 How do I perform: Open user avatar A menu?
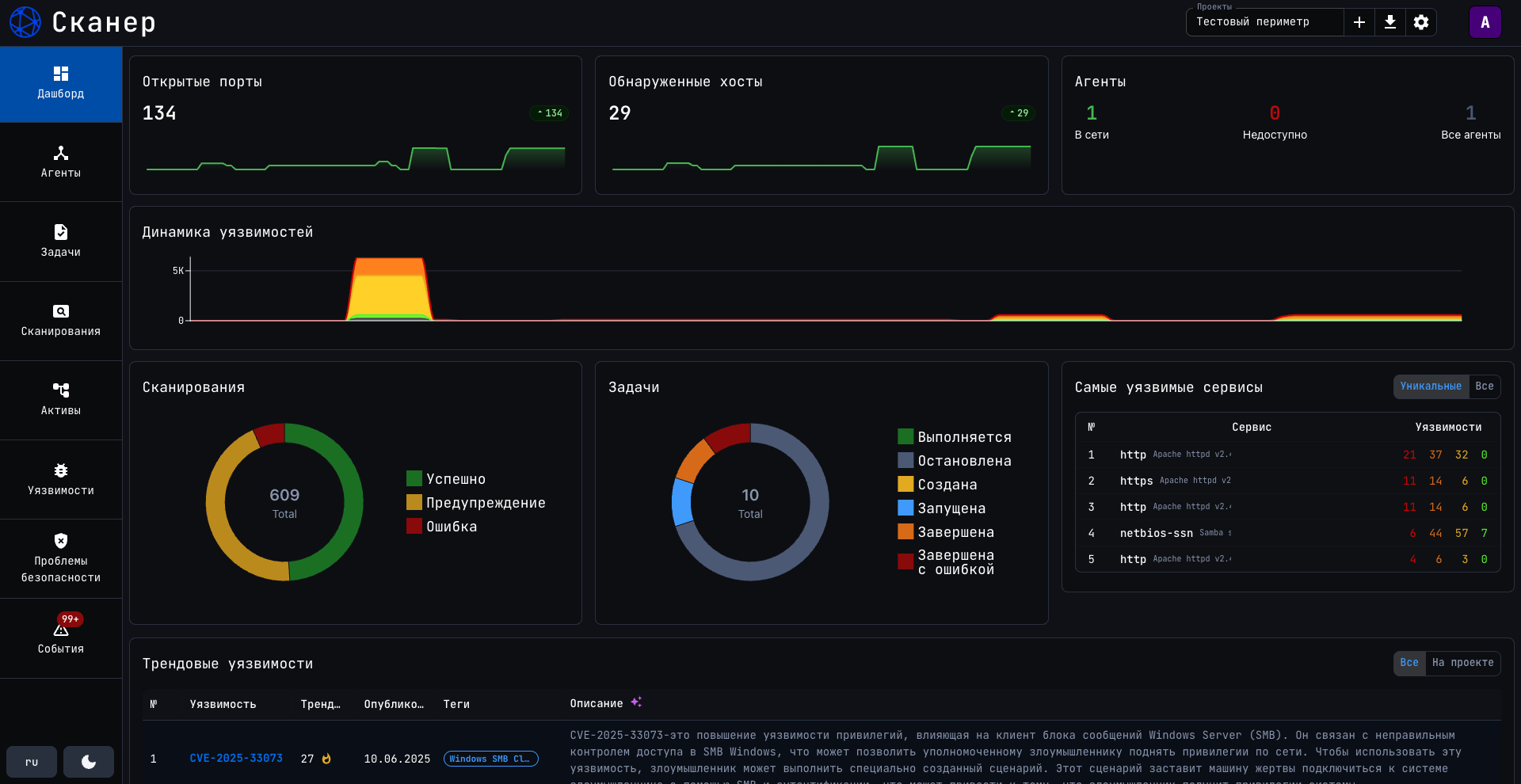[1485, 22]
